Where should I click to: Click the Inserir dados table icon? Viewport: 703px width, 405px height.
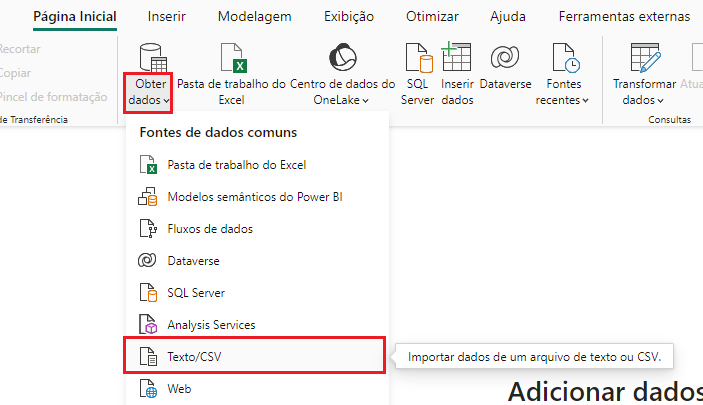click(456, 57)
